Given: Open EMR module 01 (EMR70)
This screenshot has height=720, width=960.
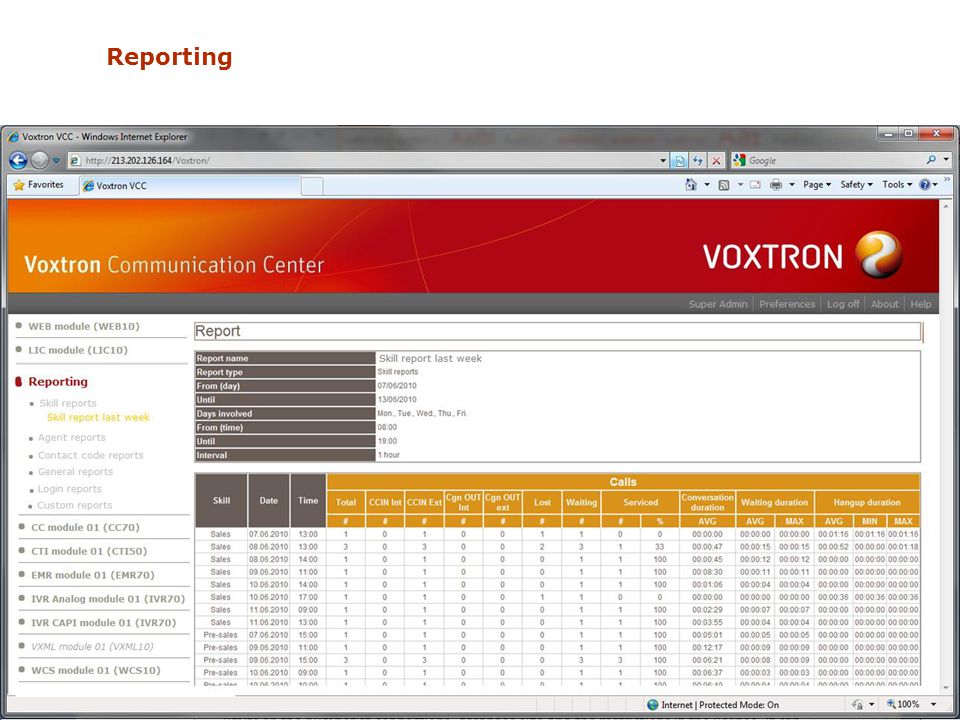Looking at the screenshot, I should (92, 575).
